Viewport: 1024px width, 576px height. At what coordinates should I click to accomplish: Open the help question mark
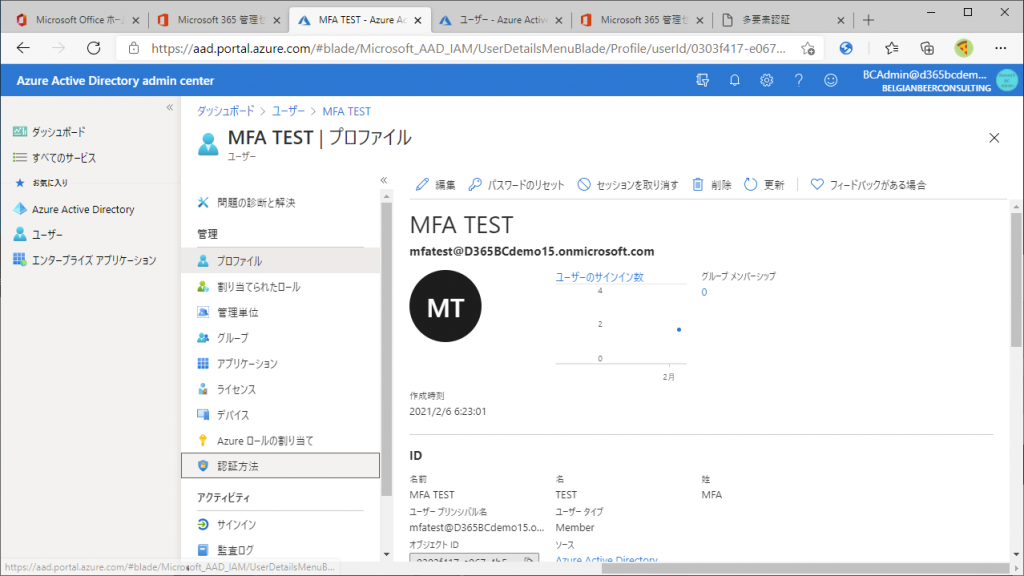(x=798, y=80)
